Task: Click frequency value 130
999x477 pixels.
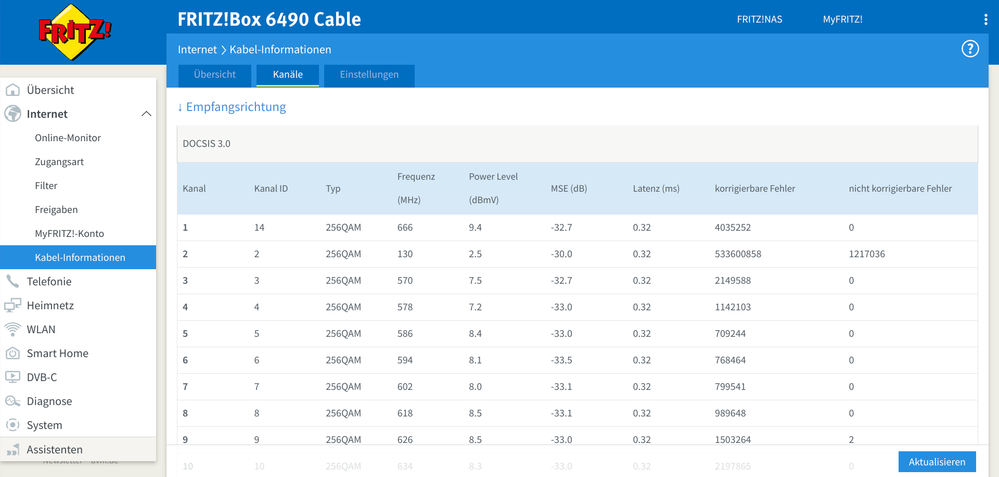Action: (x=405, y=254)
